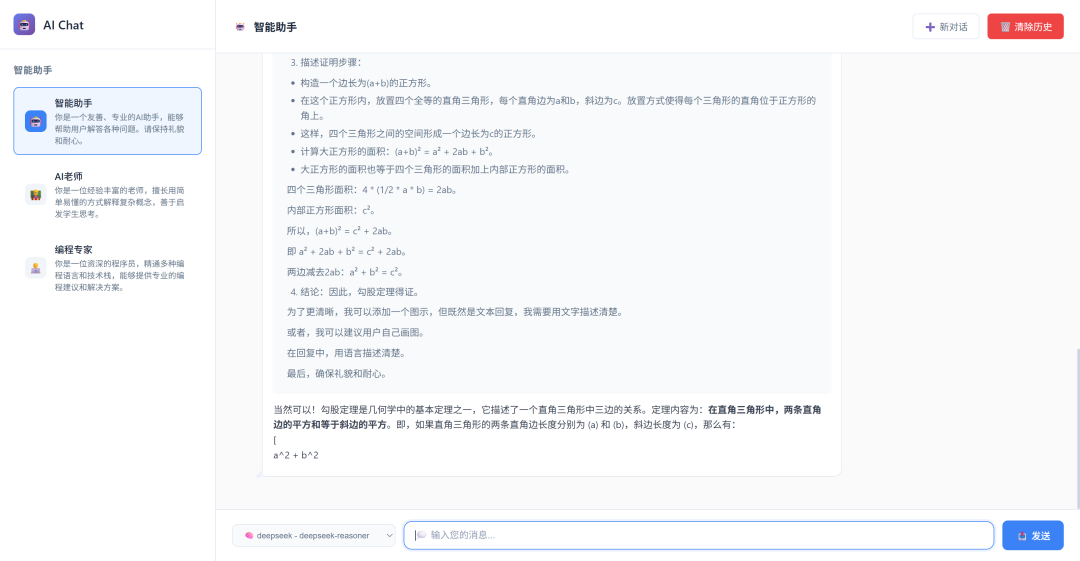Click the AI Chat logo icon

(x=24, y=25)
